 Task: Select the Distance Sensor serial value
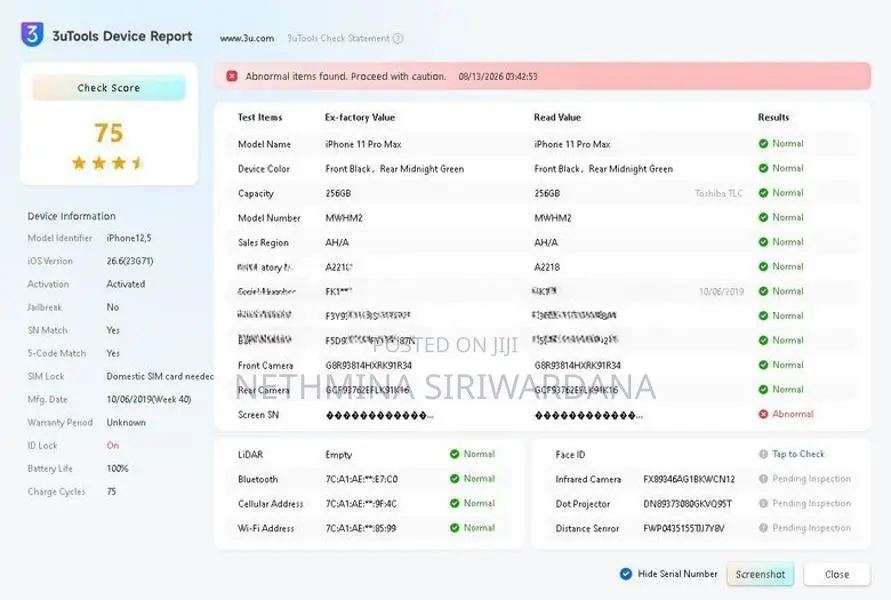(684, 528)
